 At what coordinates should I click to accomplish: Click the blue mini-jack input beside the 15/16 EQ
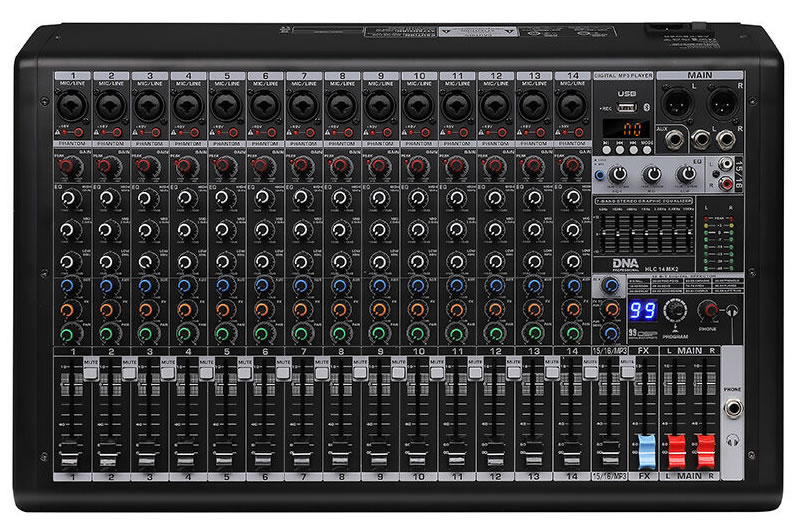tap(600, 176)
